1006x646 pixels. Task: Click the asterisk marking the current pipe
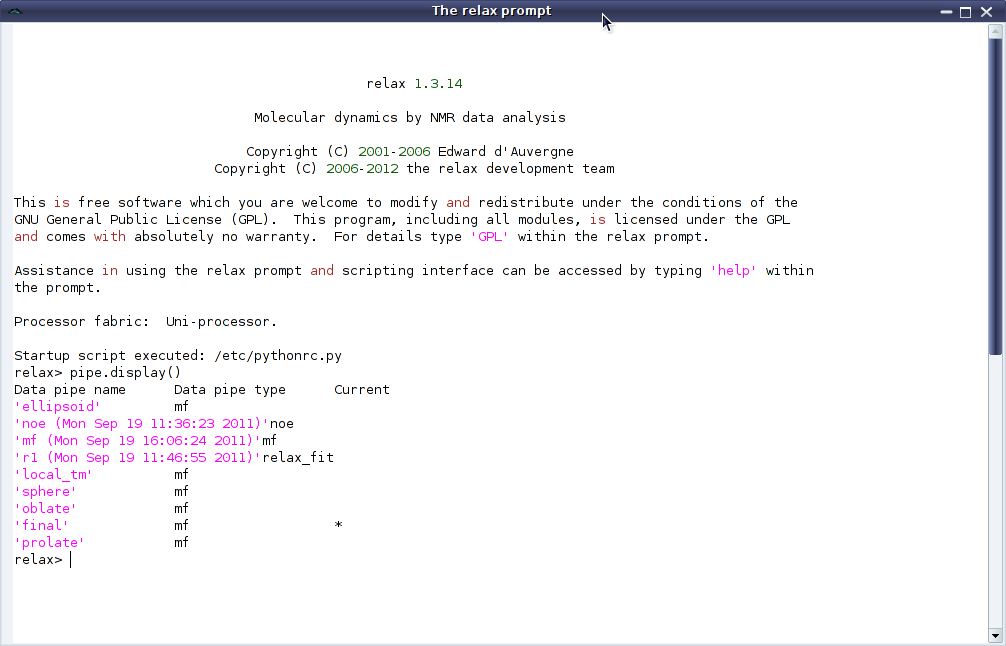coord(339,526)
